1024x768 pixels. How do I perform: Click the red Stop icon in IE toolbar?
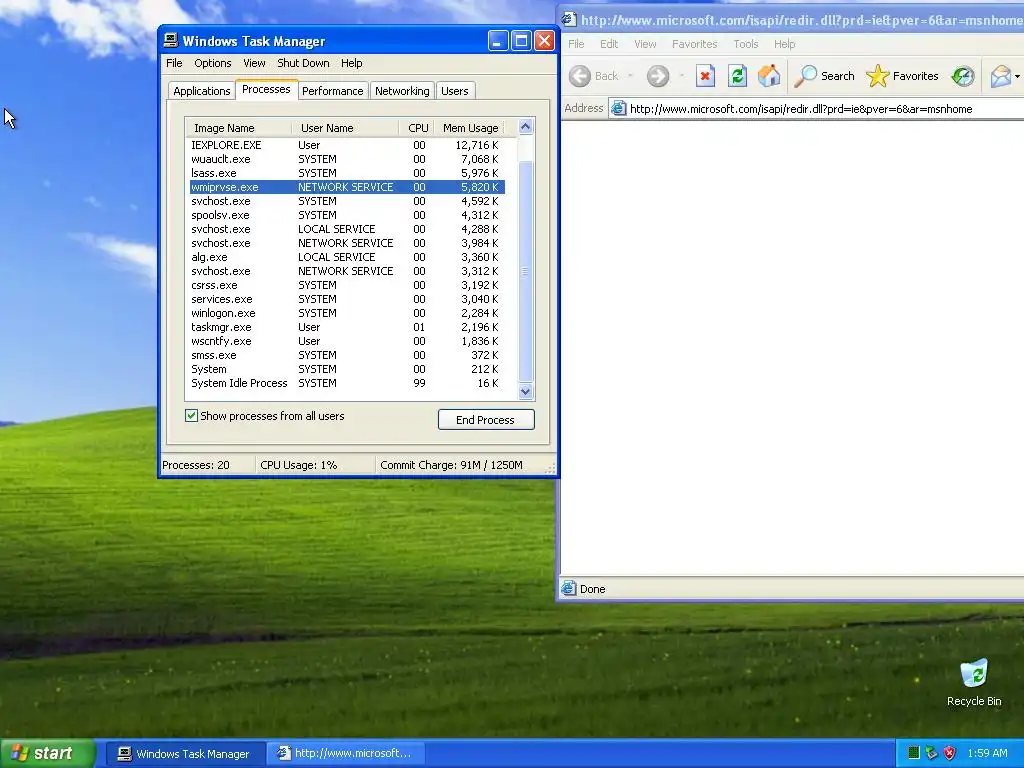[x=705, y=76]
